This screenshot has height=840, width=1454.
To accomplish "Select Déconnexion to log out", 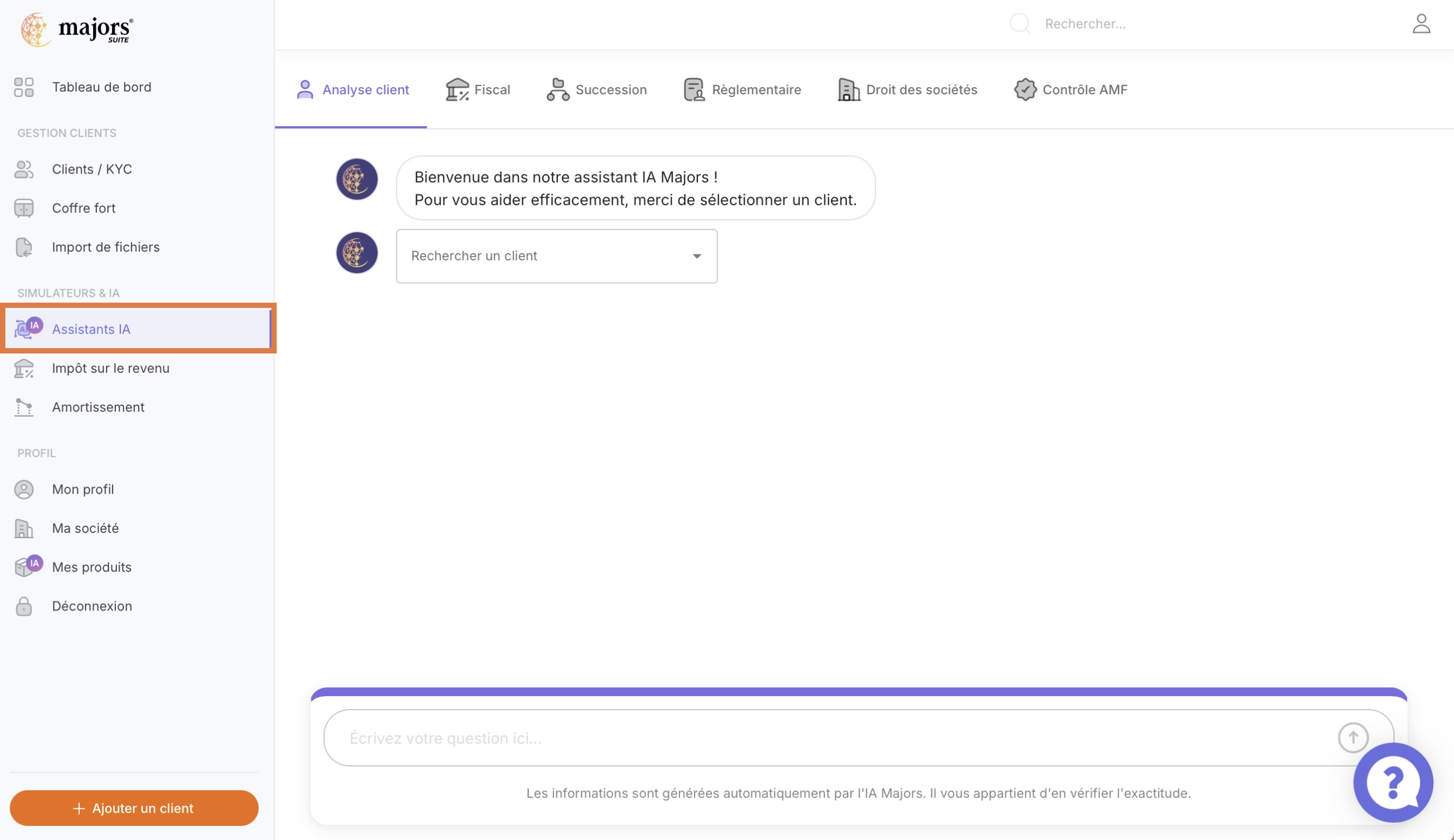I will click(92, 606).
